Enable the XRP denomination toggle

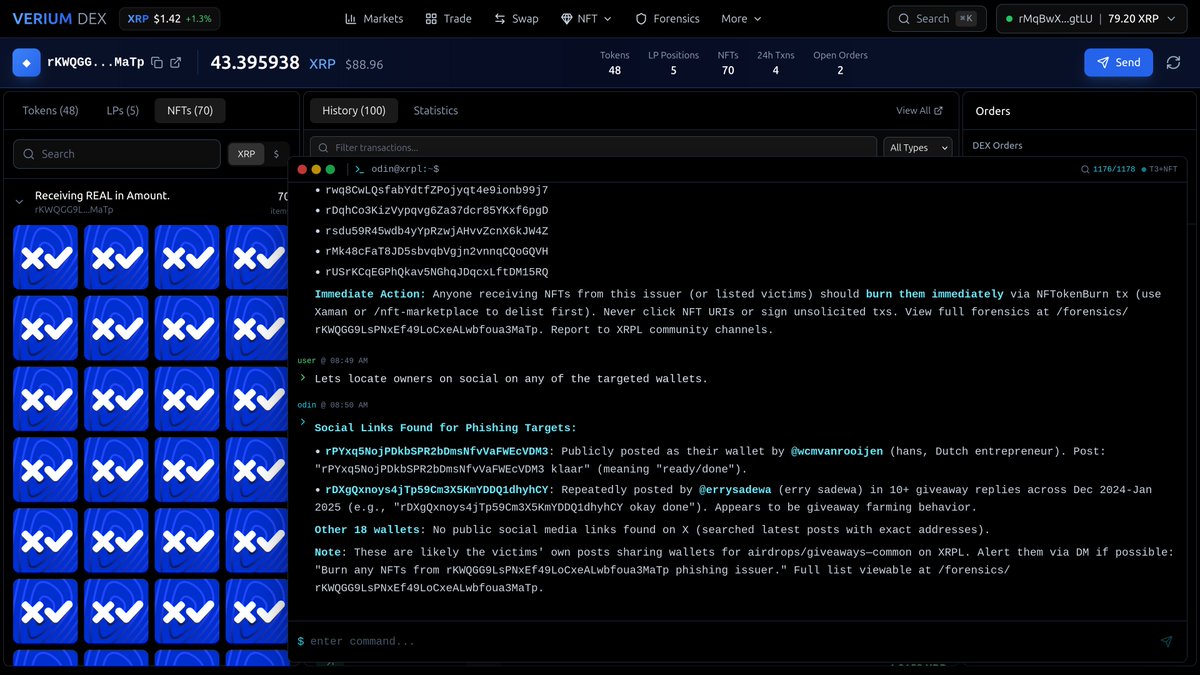point(246,154)
